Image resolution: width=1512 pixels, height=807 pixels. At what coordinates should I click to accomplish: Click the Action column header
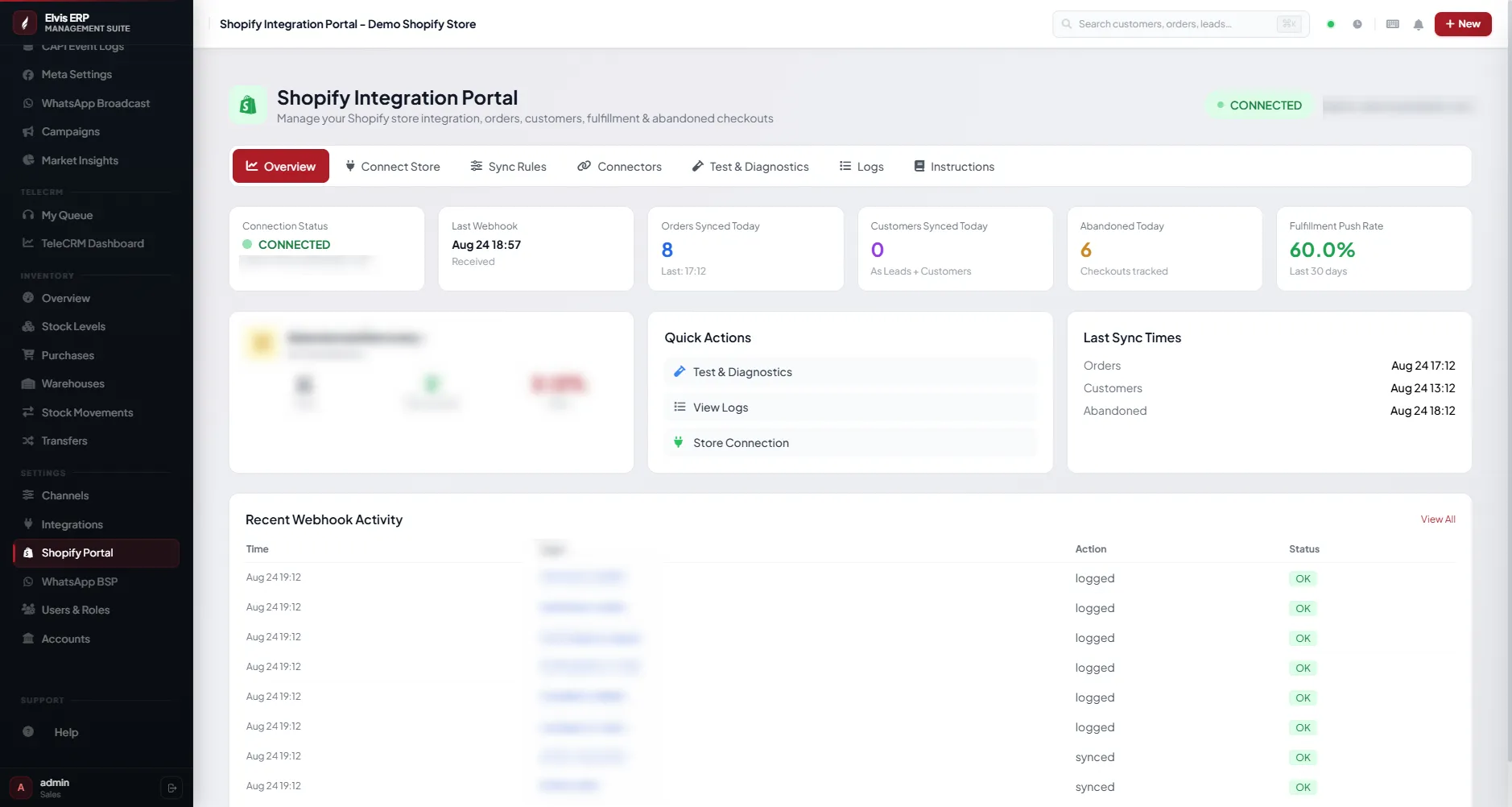[x=1091, y=549]
